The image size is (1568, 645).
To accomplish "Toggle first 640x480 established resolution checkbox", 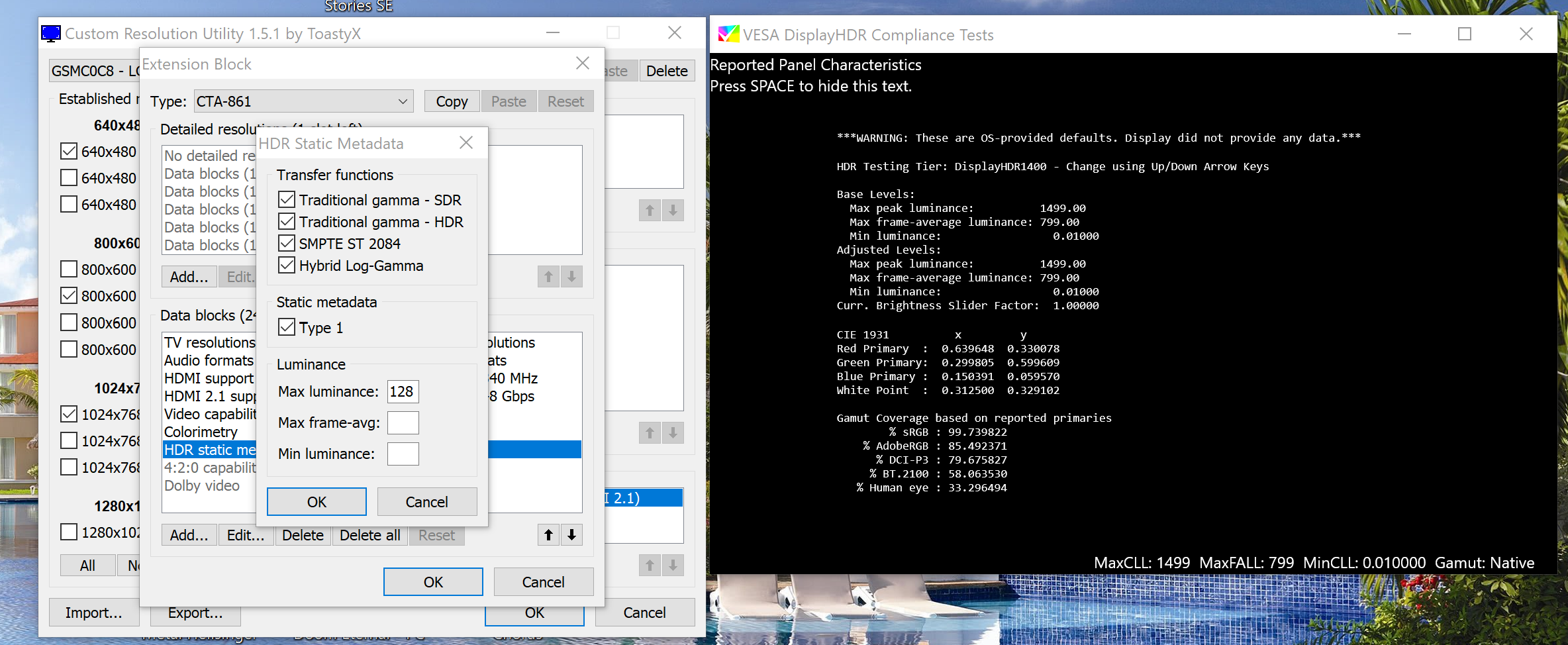I will pos(69,151).
